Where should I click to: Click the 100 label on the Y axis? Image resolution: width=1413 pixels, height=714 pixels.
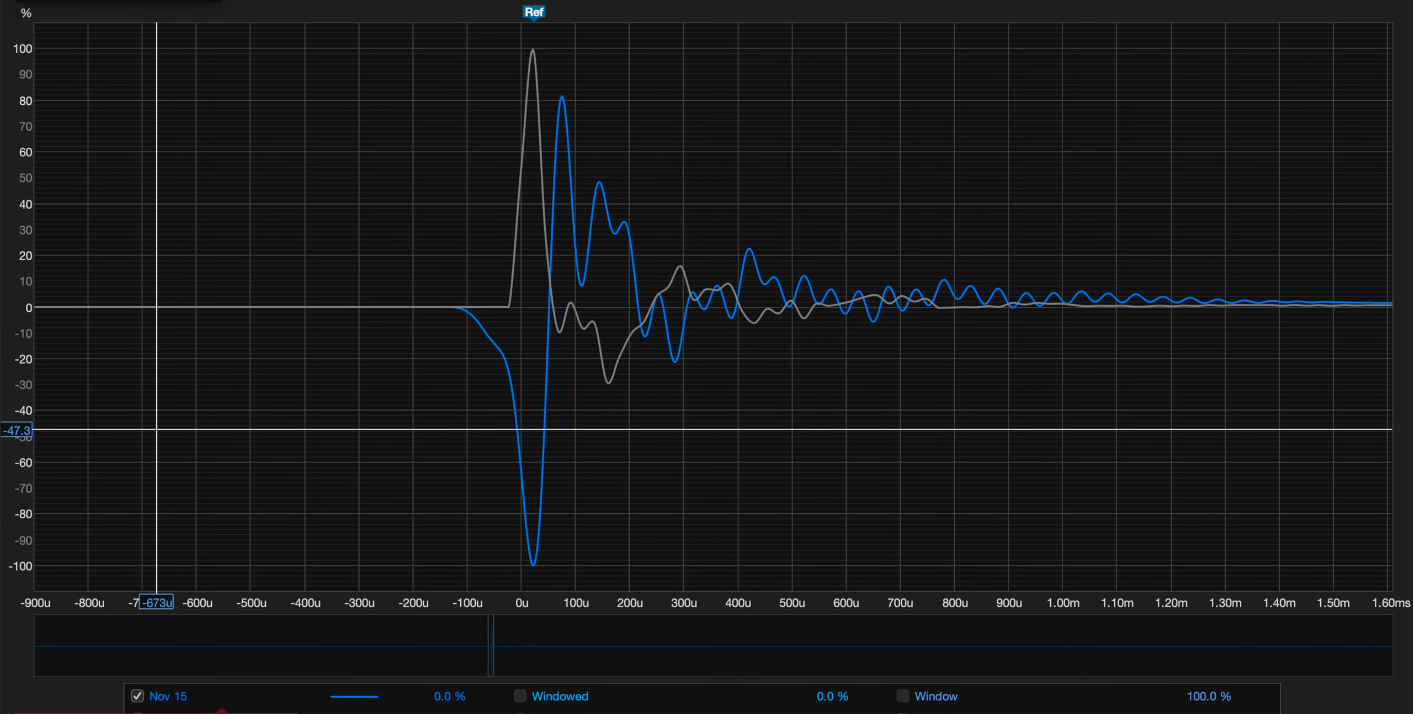click(x=23, y=49)
